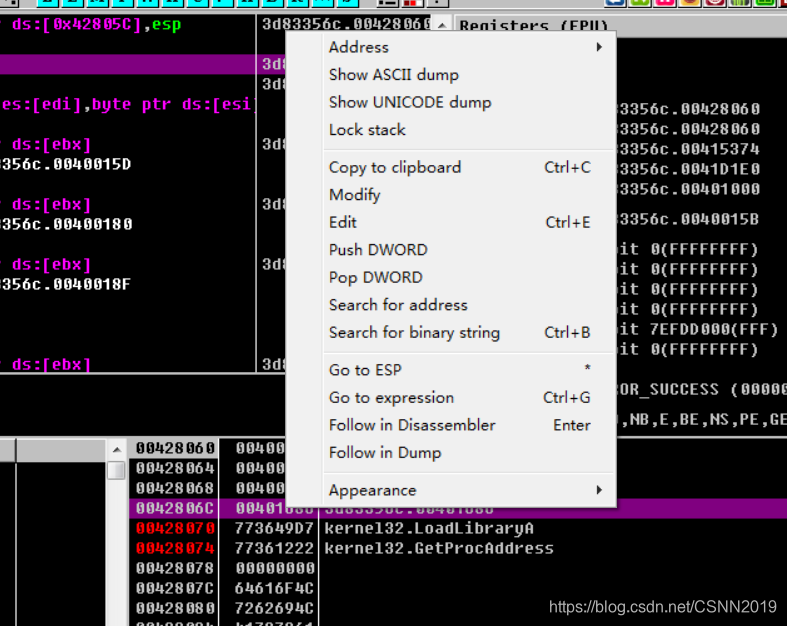
Task: Select the purple highlighted disassembly row
Action: [x=127, y=64]
